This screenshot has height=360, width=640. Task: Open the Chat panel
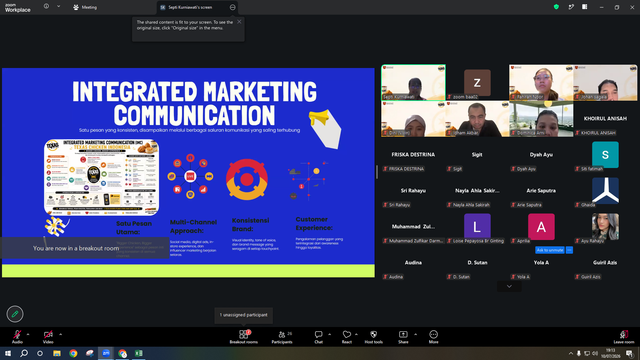click(318, 337)
